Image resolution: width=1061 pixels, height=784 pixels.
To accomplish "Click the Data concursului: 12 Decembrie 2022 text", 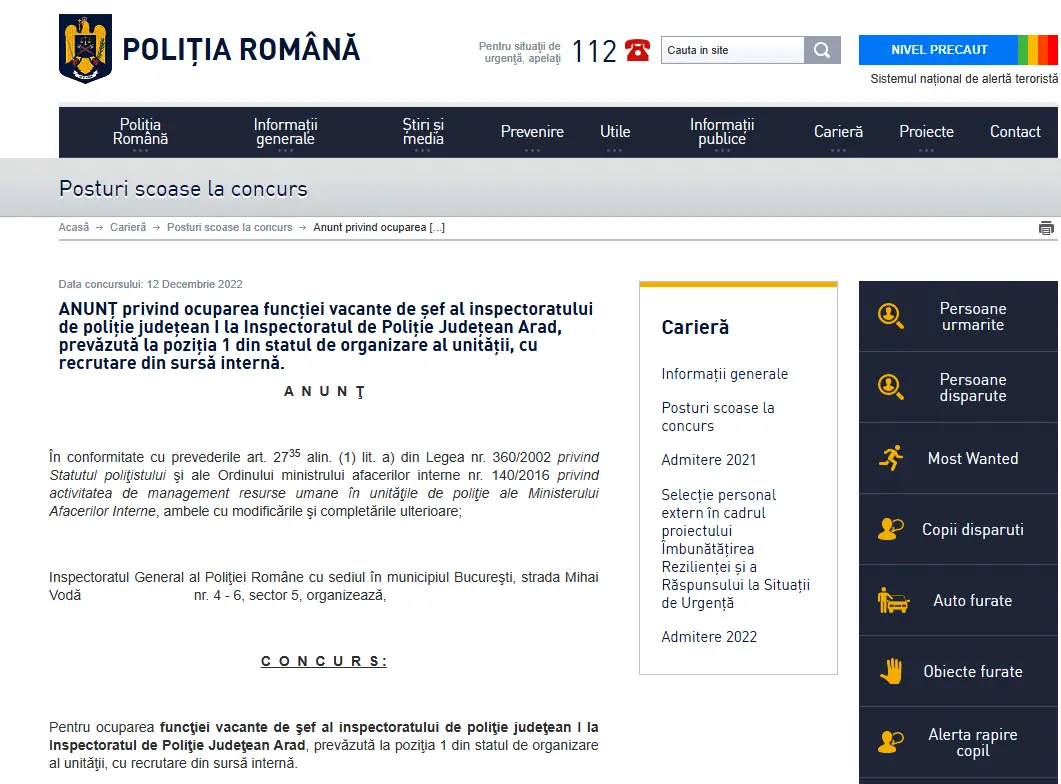I will pos(150,284).
